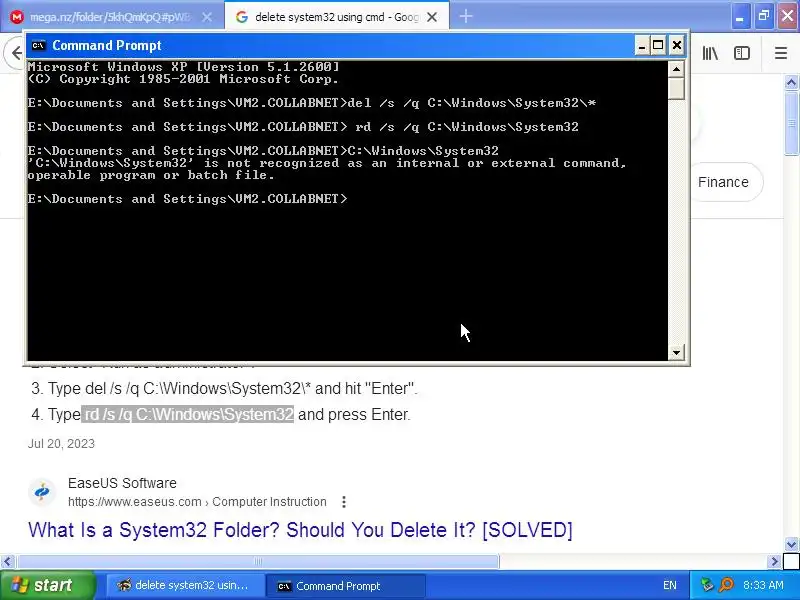This screenshot has height=600, width=800.
Task: Open the browser Library icon
Action: [x=710, y=53]
